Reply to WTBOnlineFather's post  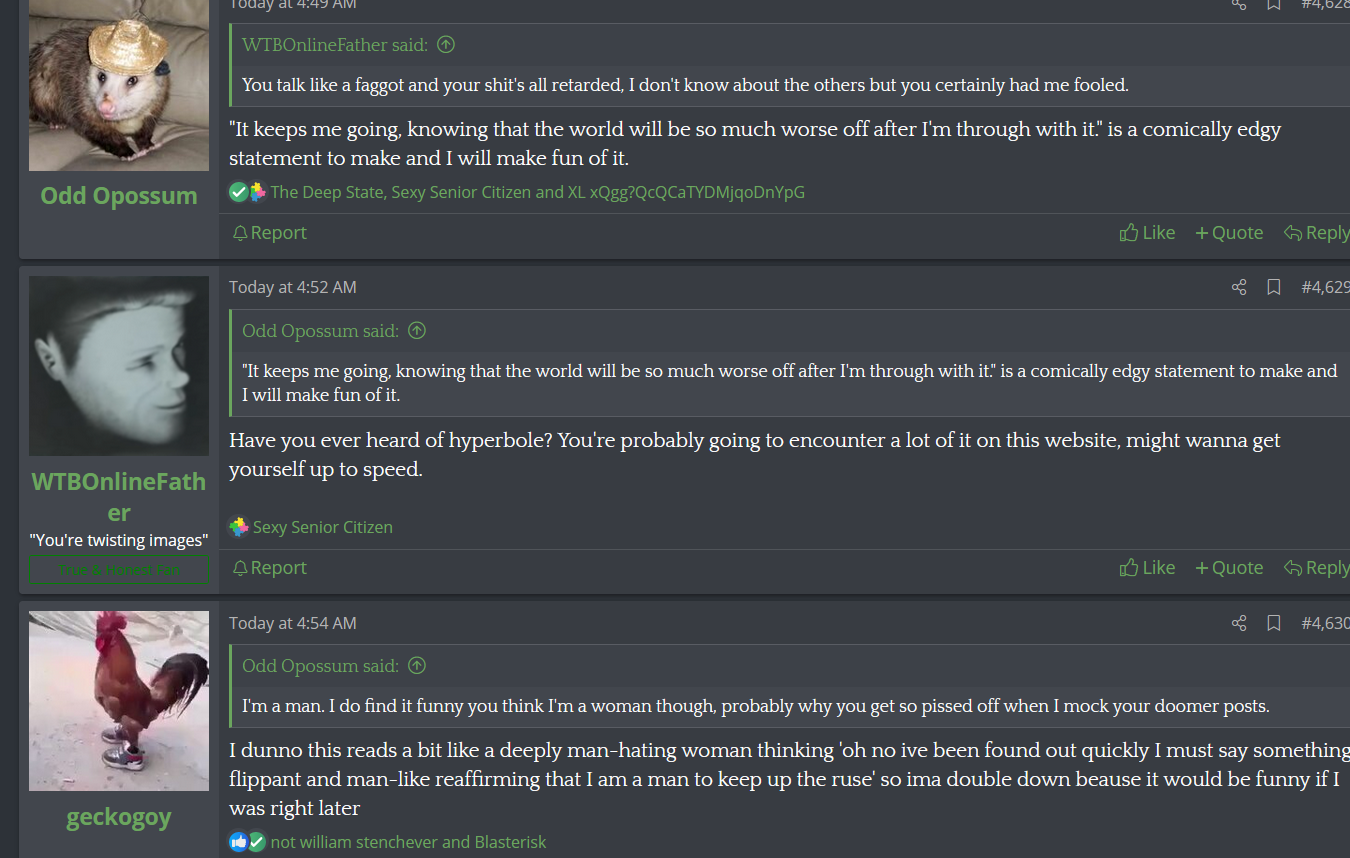1317,568
